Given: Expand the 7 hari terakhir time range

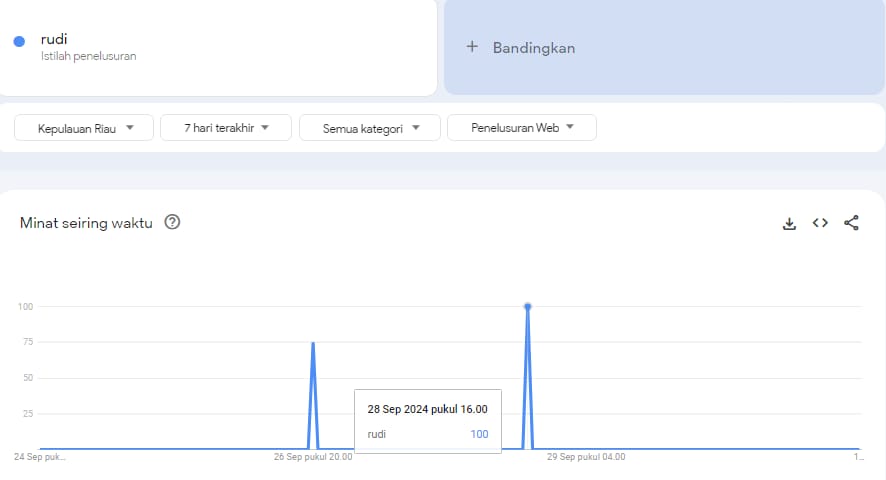Looking at the screenshot, I should (226, 128).
